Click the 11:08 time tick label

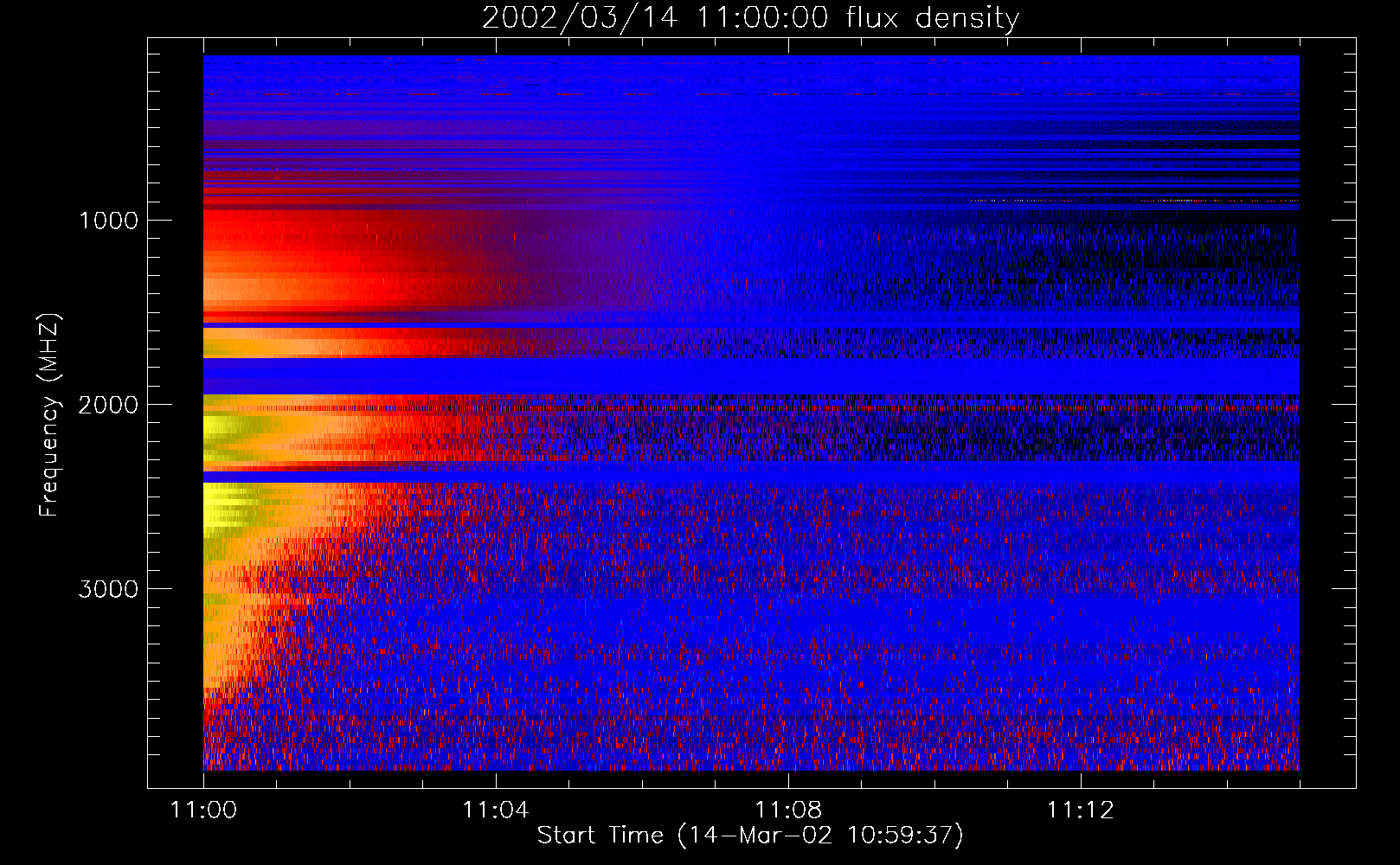point(788,811)
